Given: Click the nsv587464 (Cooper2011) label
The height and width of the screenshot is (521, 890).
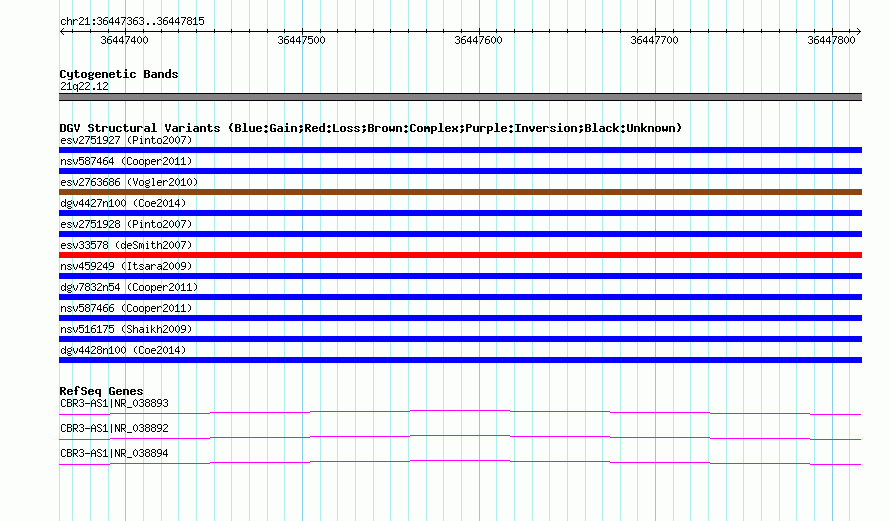Looking at the screenshot, I should [126, 161].
